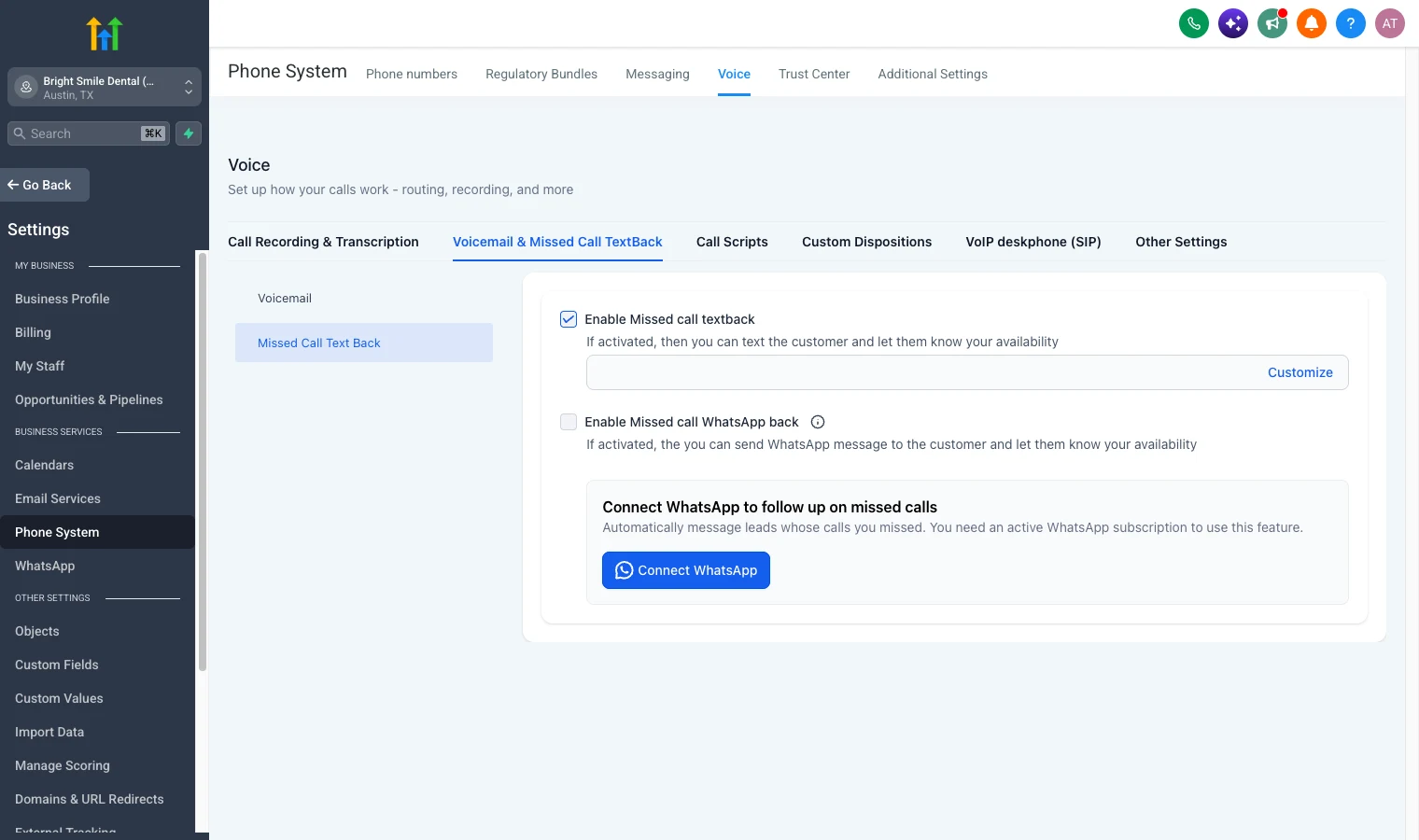
Task: Select the Custom Dispositions tab
Action: click(866, 242)
